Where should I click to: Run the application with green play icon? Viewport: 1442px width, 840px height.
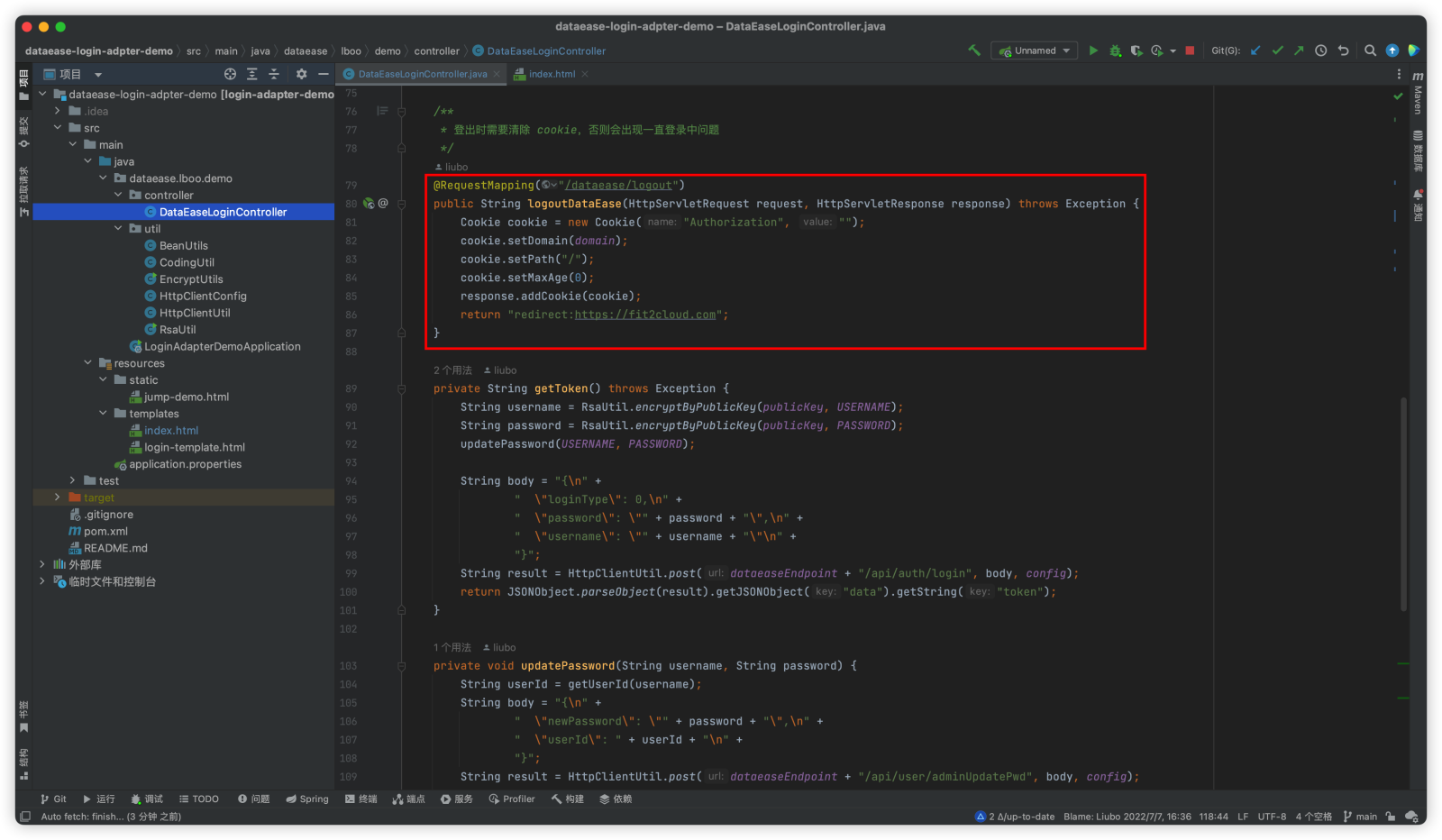(1093, 50)
